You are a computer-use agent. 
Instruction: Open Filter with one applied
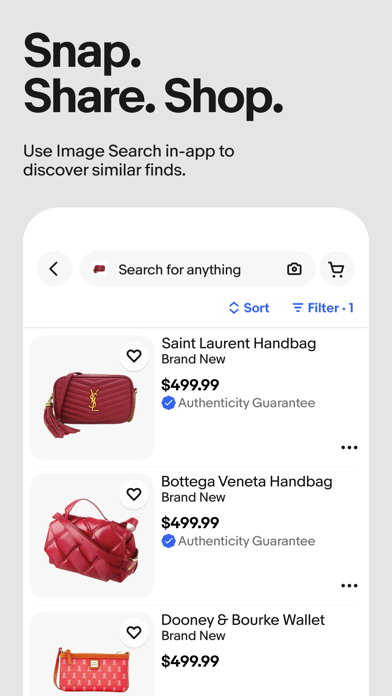pyautogui.click(x=323, y=308)
